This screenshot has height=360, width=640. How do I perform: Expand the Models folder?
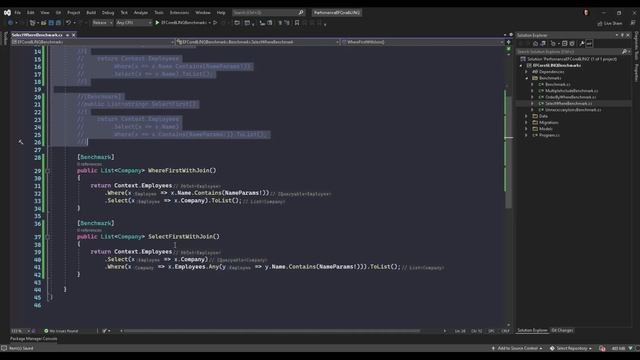click(526, 129)
